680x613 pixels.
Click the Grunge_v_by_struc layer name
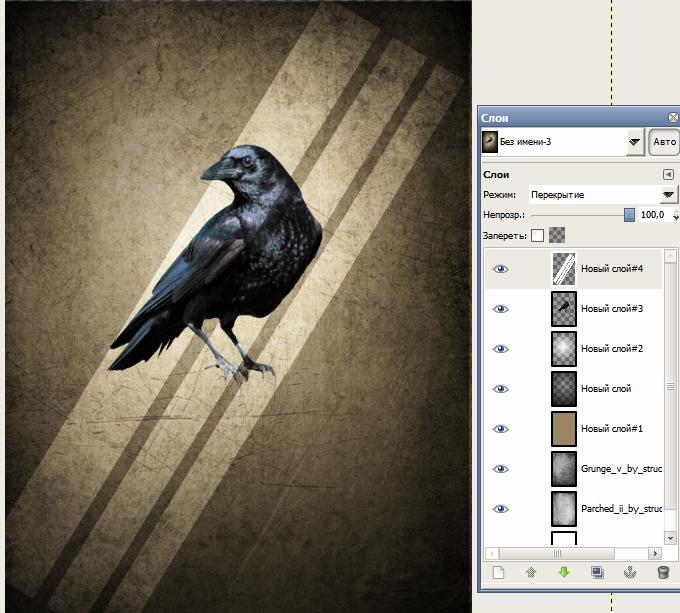click(x=621, y=469)
